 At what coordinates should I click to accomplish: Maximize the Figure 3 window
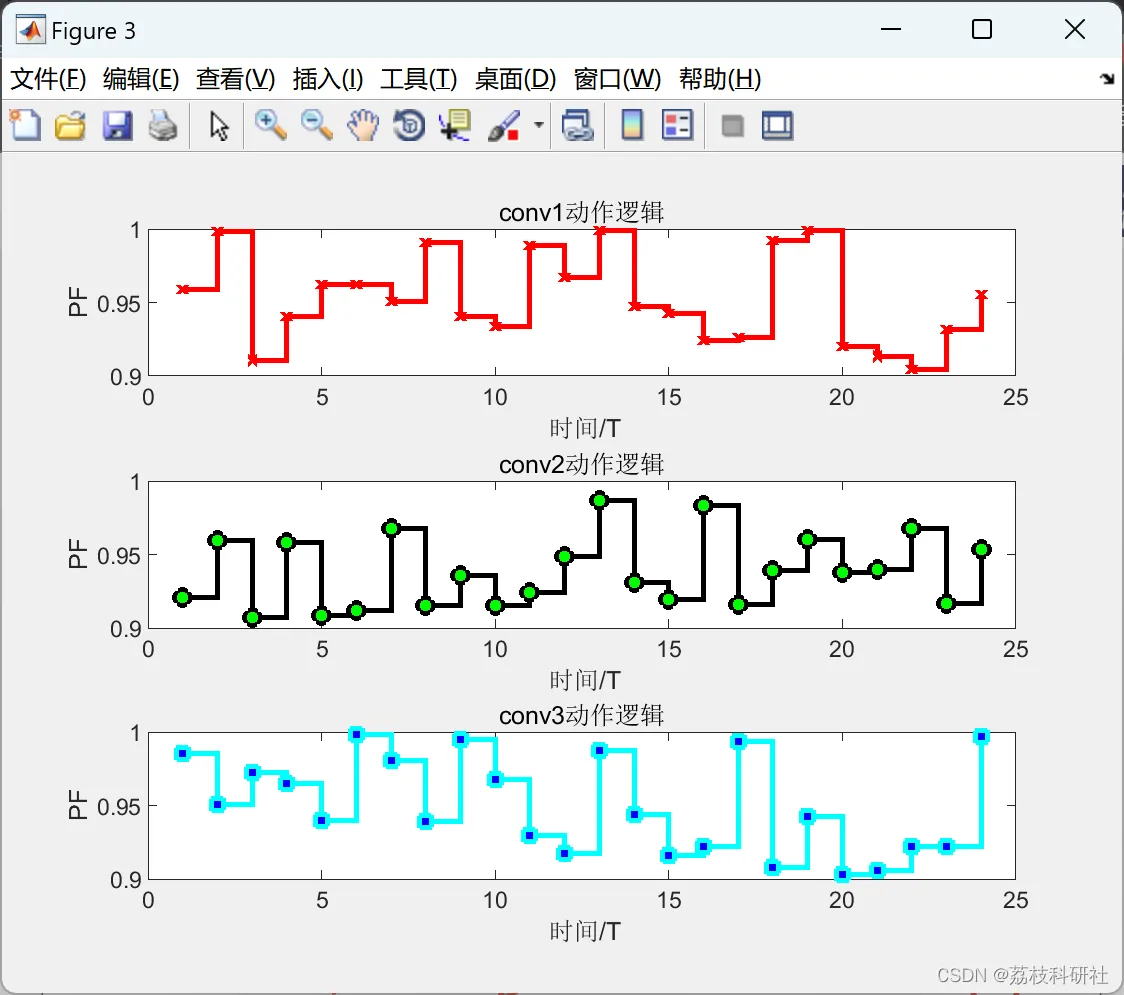point(982,29)
